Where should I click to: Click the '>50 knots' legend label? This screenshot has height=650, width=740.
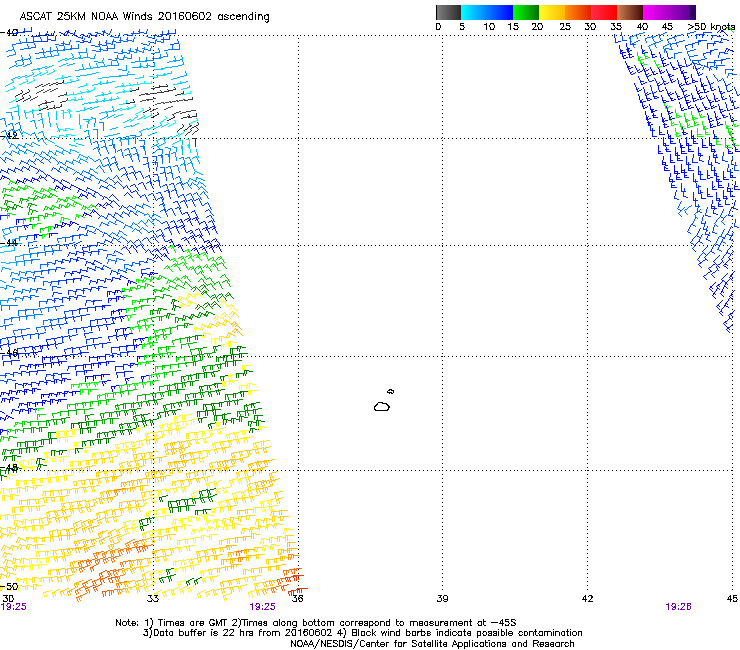click(x=712, y=27)
